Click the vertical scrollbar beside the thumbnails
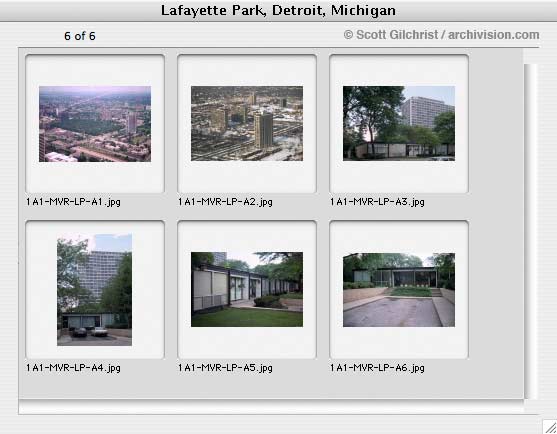The width and height of the screenshot is (557, 434). pos(531,231)
